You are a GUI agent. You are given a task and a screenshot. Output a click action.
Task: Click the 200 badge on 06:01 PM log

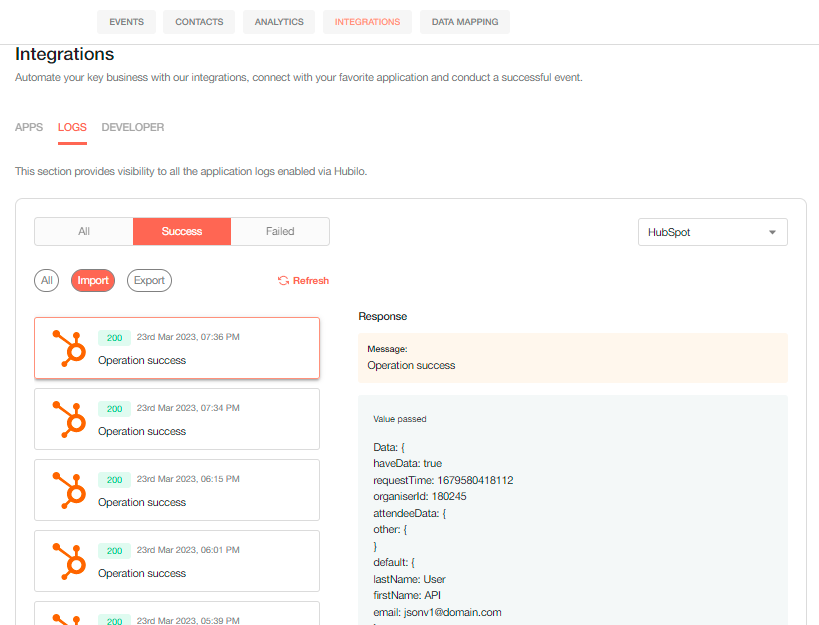(114, 551)
